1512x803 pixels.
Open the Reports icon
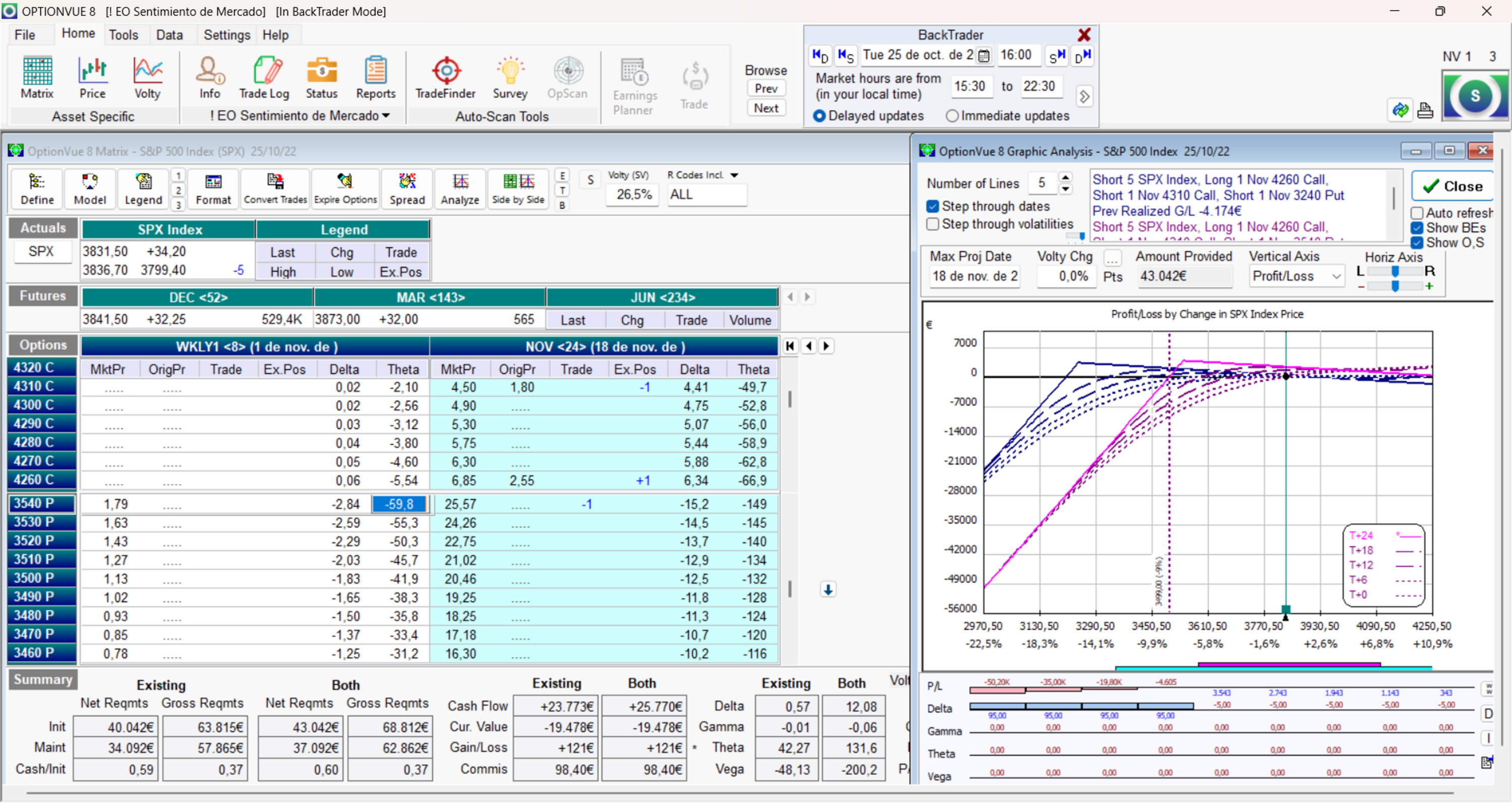click(x=375, y=78)
